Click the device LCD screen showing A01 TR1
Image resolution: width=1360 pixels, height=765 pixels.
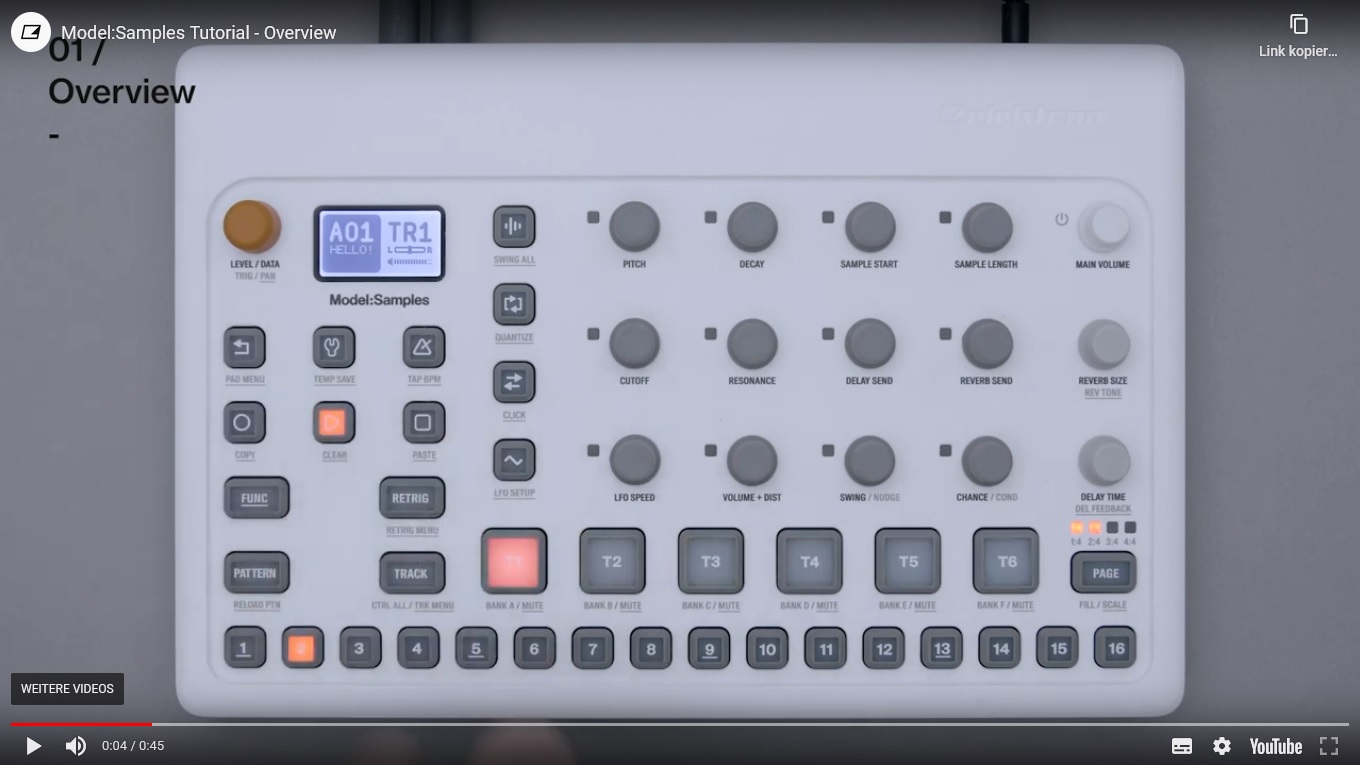point(379,244)
